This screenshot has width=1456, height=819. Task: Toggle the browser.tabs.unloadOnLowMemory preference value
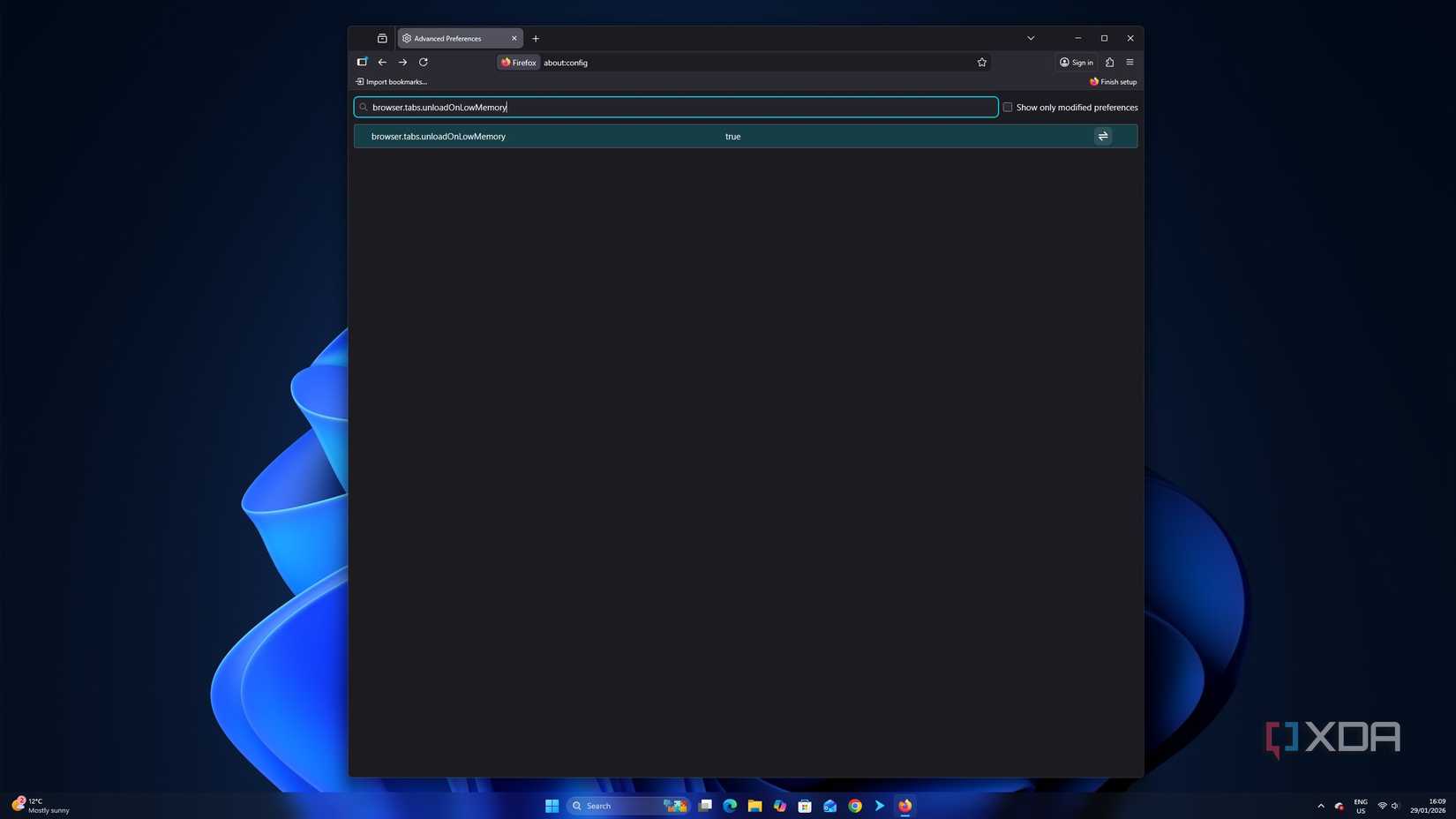[1102, 136]
